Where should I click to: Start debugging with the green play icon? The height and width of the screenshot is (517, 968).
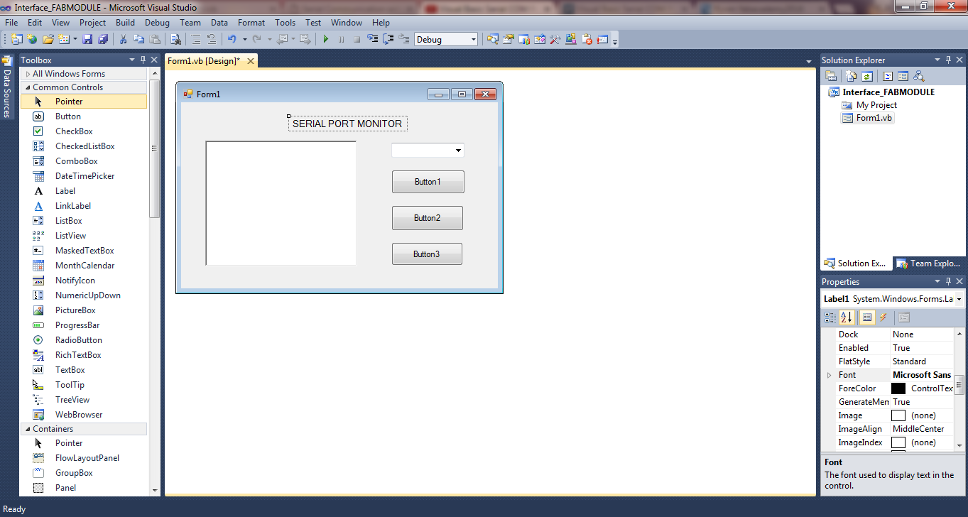click(325, 39)
